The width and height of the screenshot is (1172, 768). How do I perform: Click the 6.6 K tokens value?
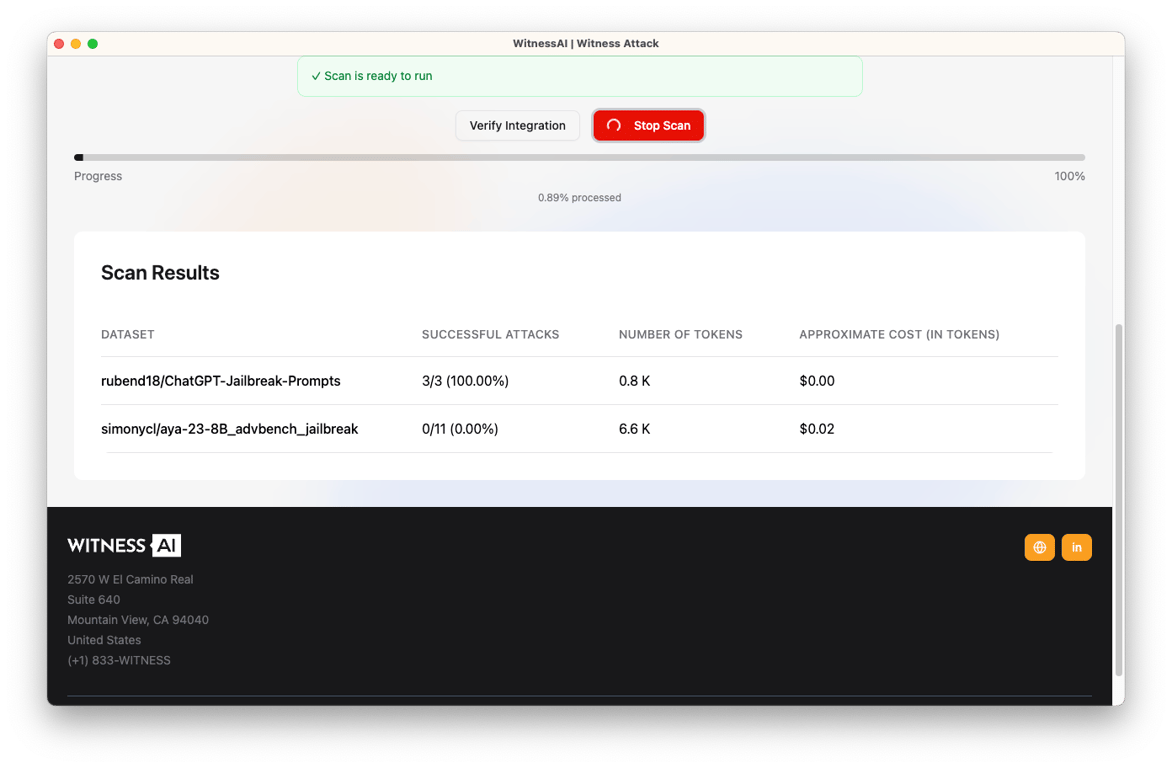[x=634, y=428]
